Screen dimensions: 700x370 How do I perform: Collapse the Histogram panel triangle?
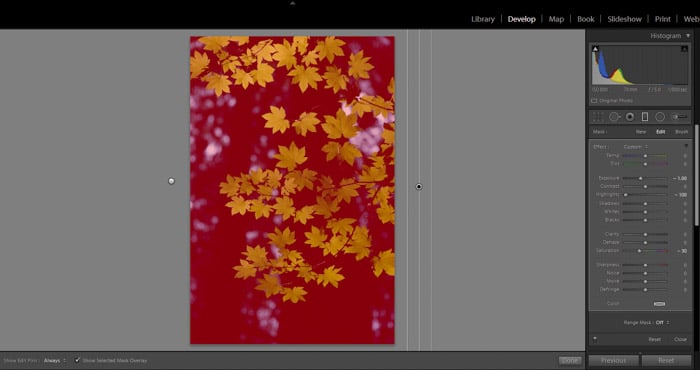[687, 36]
